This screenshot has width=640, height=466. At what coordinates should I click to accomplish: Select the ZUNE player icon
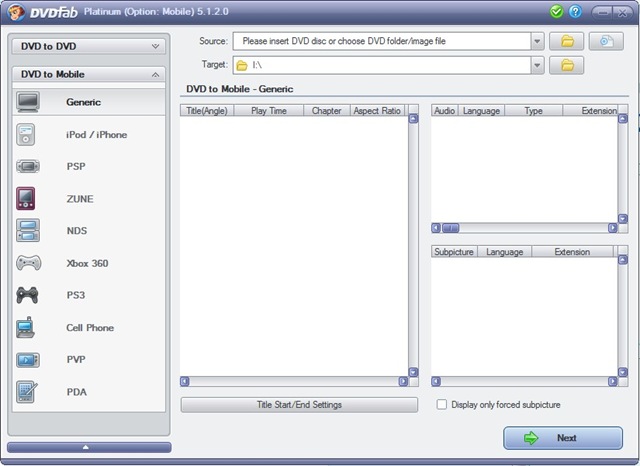click(x=26, y=199)
